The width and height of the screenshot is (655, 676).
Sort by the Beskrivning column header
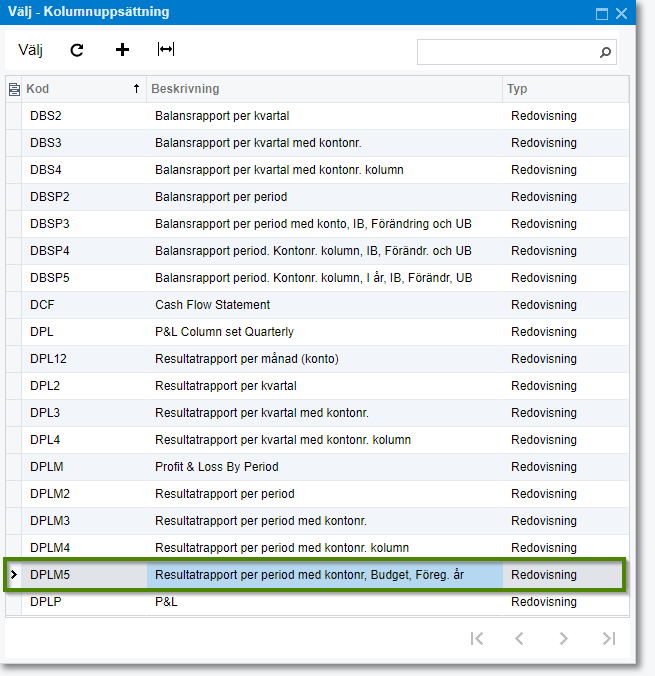click(x=320, y=89)
